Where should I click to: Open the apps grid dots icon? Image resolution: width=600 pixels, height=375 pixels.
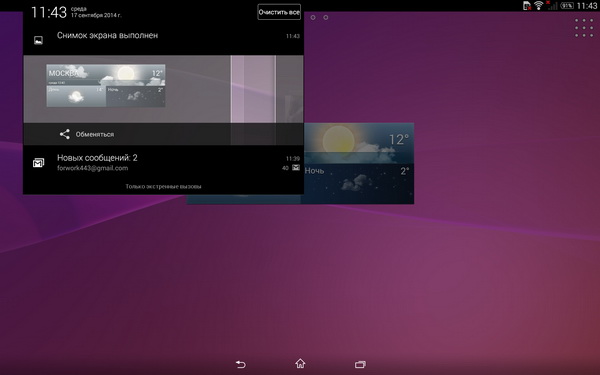click(584, 28)
